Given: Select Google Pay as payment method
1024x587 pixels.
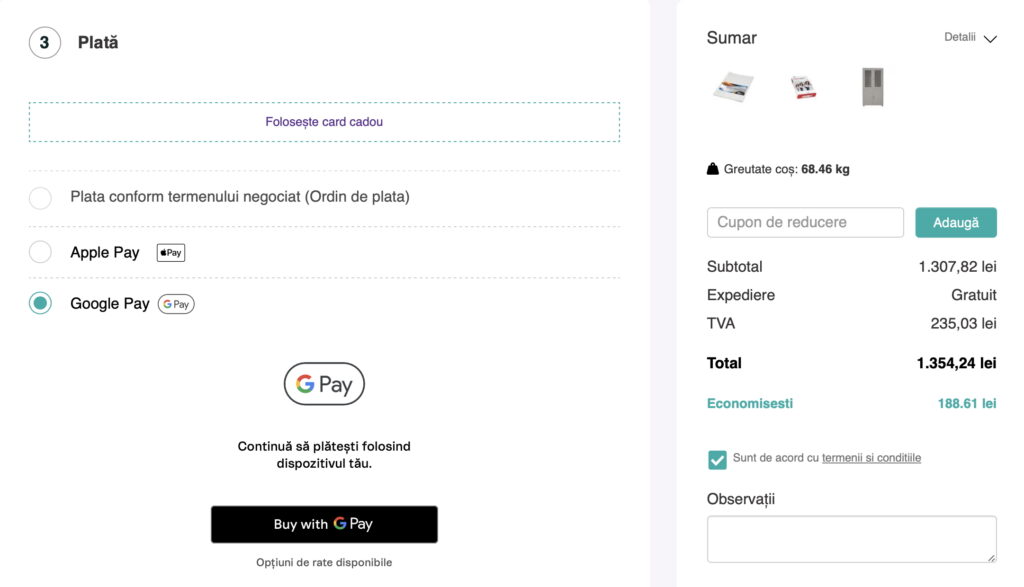Looking at the screenshot, I should tap(40, 302).
